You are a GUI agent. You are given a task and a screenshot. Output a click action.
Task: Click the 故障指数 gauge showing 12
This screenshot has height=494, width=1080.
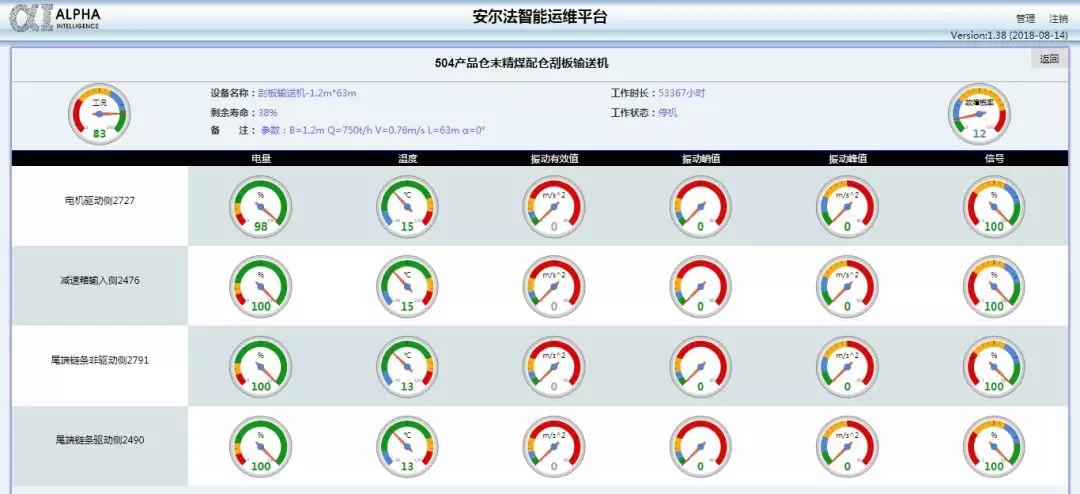[979, 114]
